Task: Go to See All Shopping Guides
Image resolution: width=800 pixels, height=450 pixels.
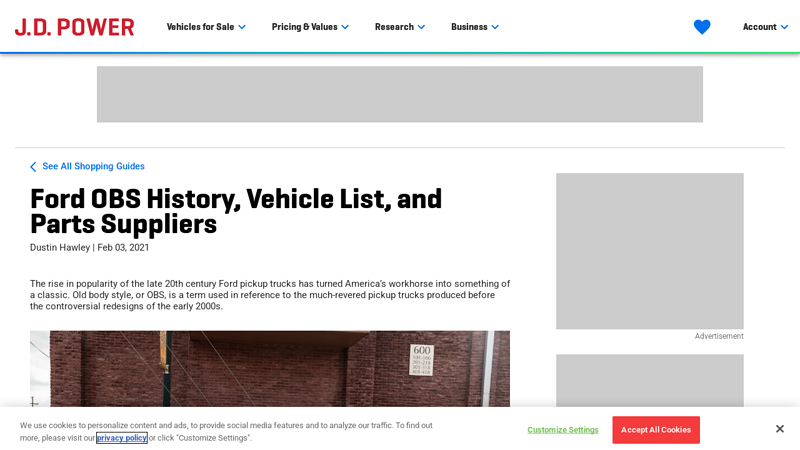Action: pyautogui.click(x=93, y=166)
